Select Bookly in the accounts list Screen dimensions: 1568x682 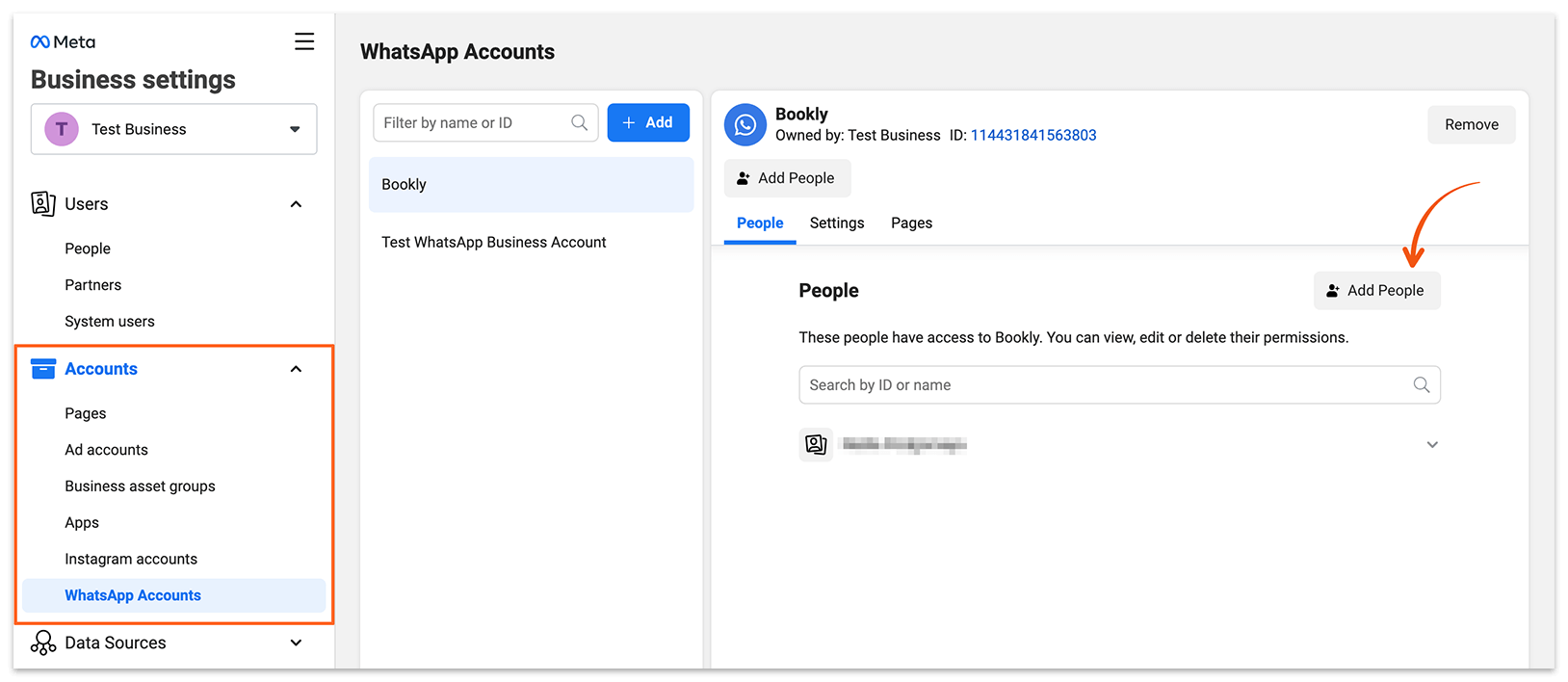point(532,185)
